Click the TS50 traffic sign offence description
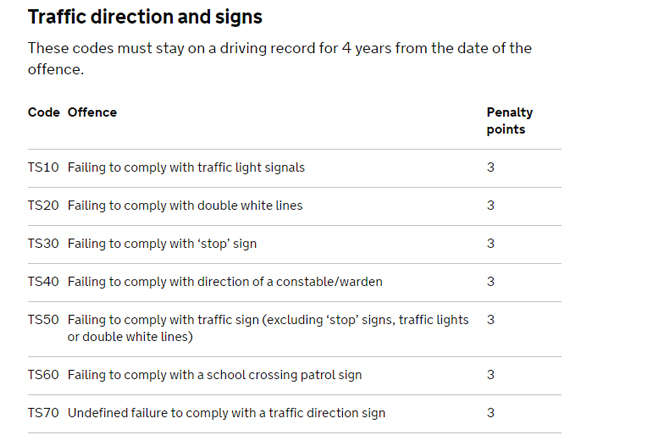 tap(268, 328)
